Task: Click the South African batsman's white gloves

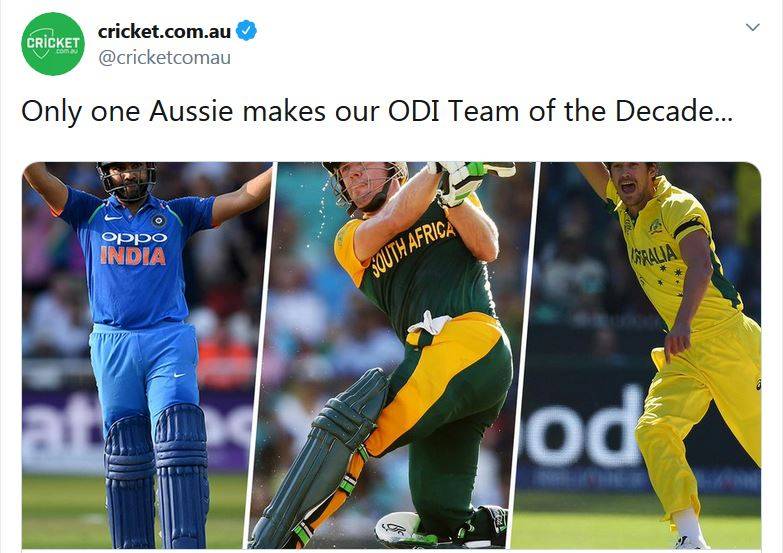Action: (457, 180)
